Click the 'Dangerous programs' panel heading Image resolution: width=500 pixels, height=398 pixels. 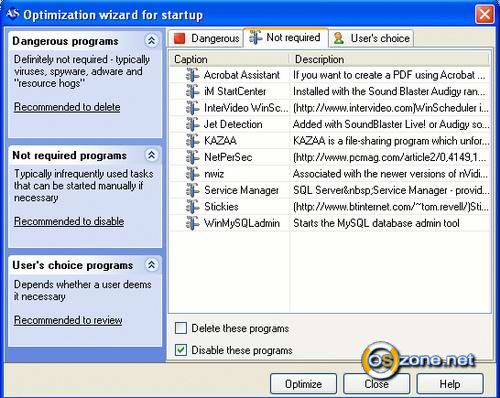point(65,41)
